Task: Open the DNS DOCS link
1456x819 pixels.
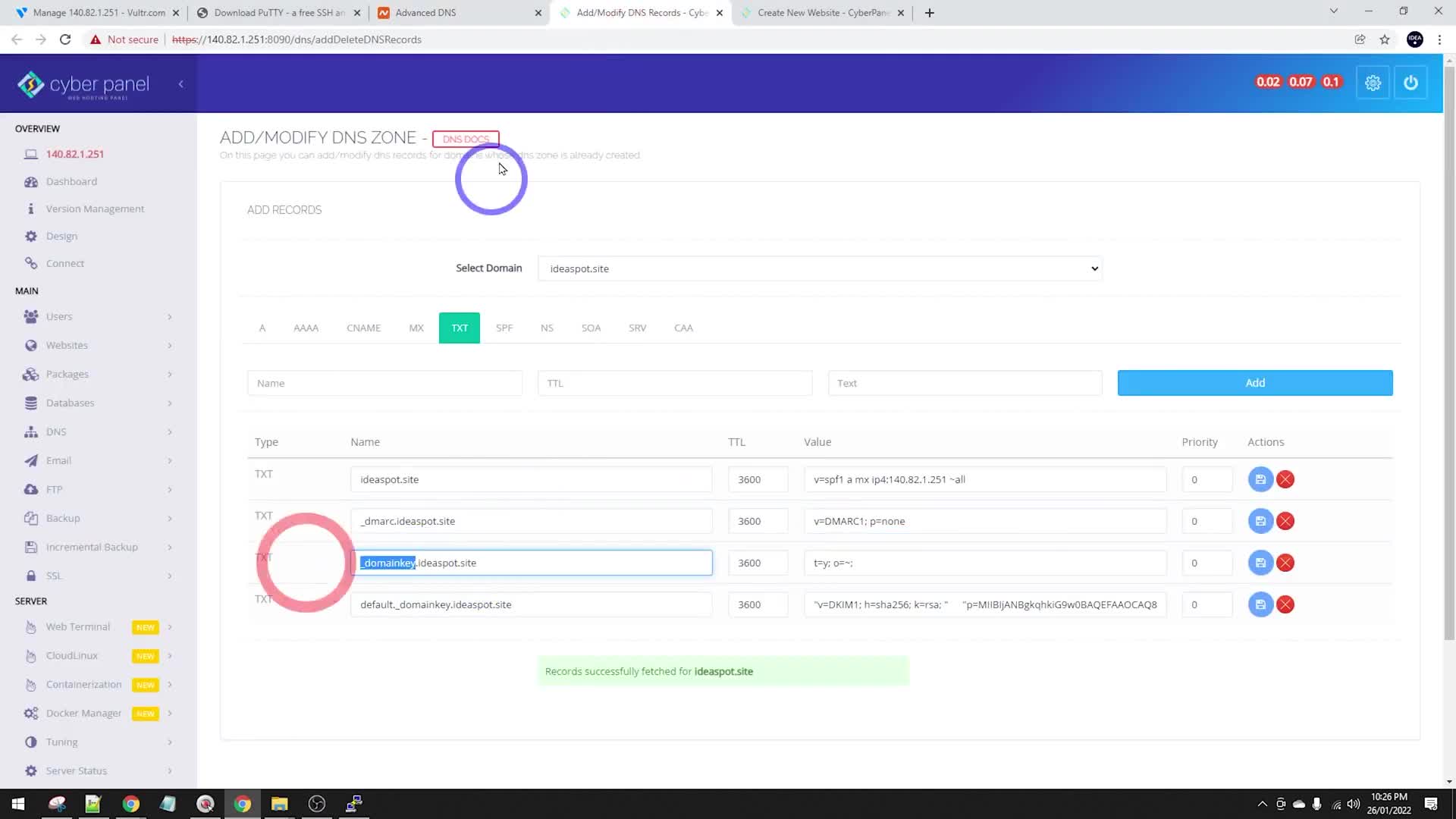Action: coord(465,139)
